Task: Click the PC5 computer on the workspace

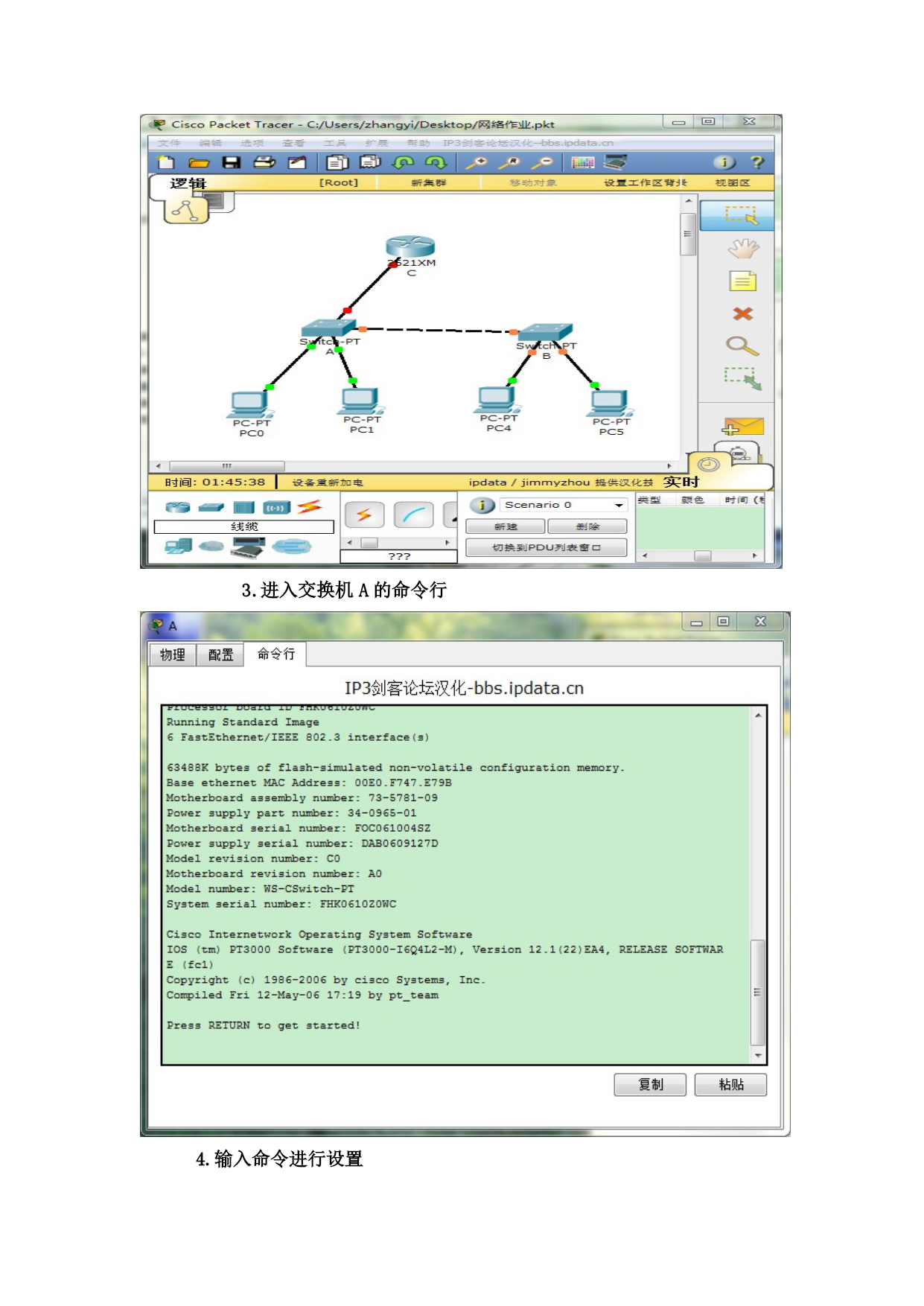Action: coord(610,403)
